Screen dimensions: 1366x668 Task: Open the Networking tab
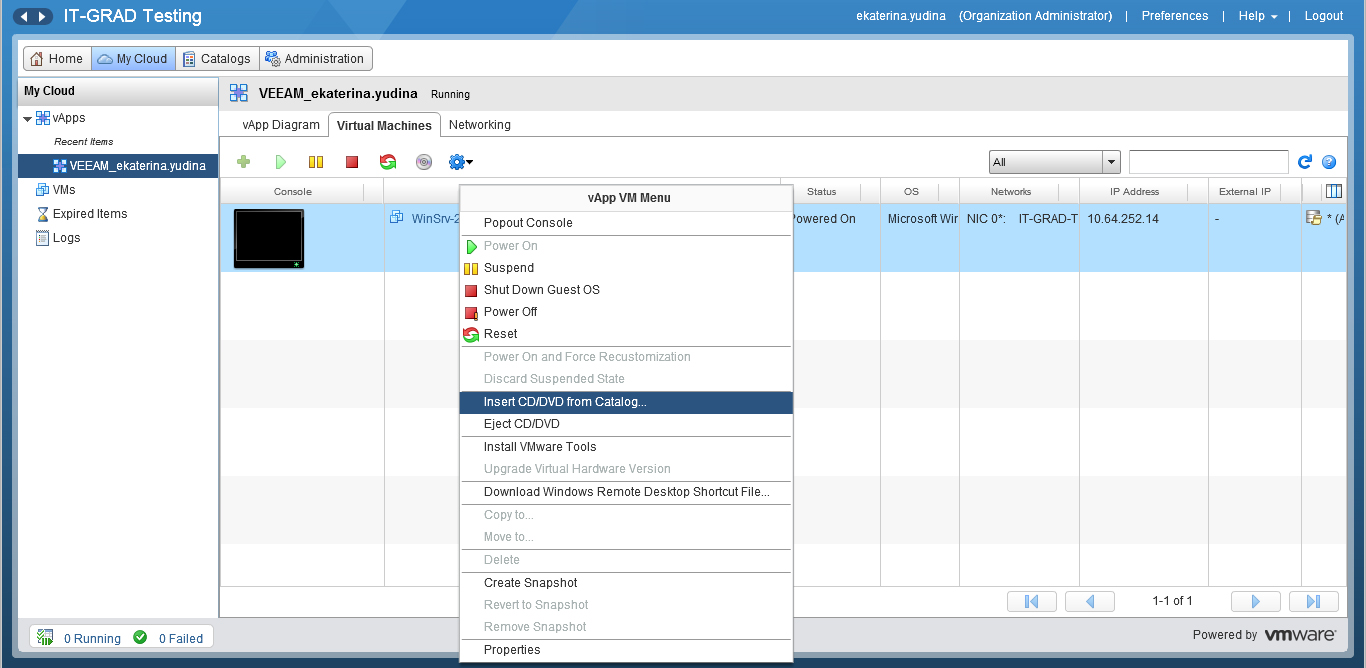479,125
